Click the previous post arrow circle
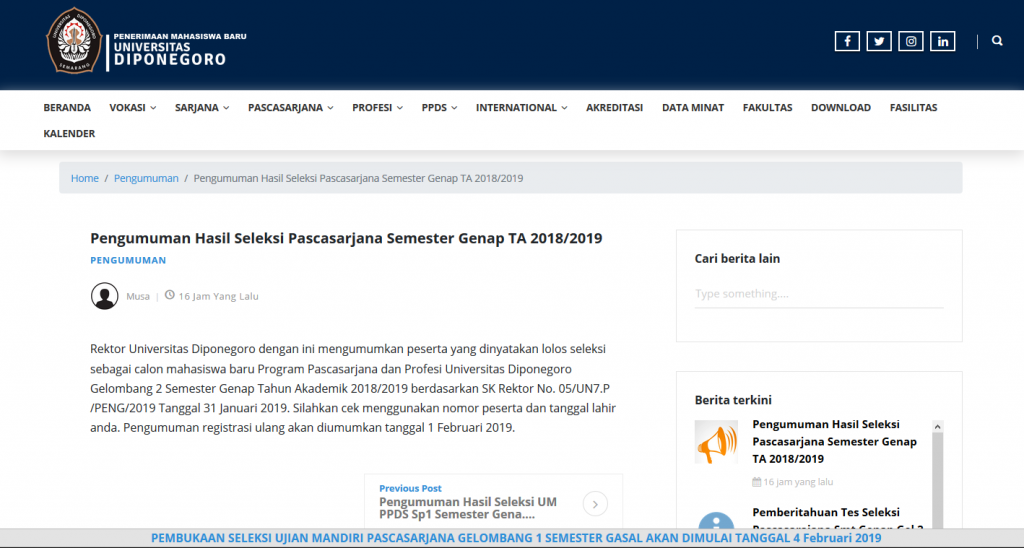1024x548 pixels. point(594,504)
